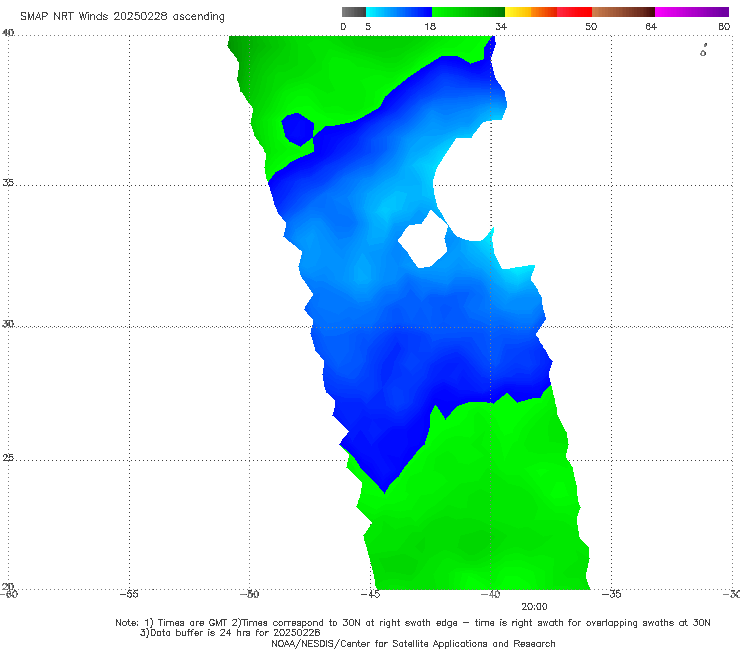The image size is (740, 650).
Task: Click the magenta 64-80 segment of the color bar
Action: point(692,12)
